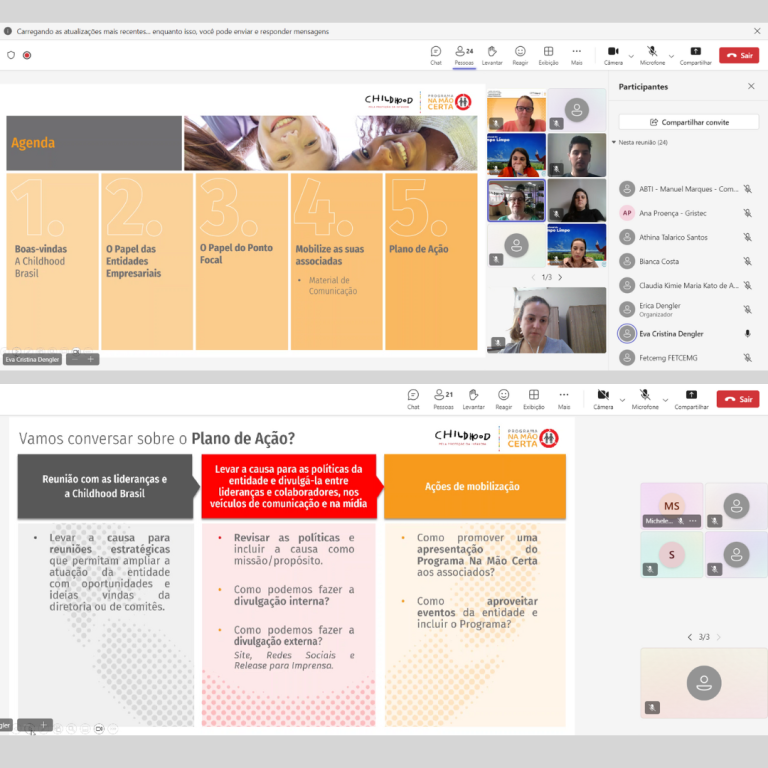Select participant Claudia Kimie Maria Kato
The image size is (768, 768).
[x=688, y=285]
